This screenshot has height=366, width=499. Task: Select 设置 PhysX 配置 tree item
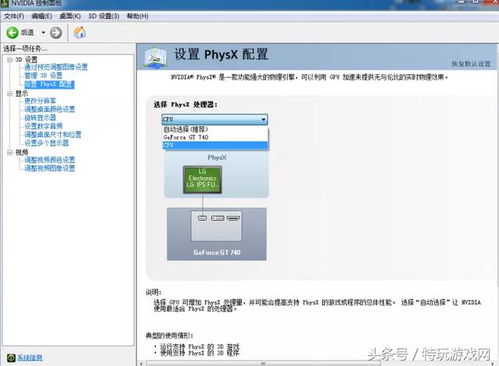[x=49, y=84]
